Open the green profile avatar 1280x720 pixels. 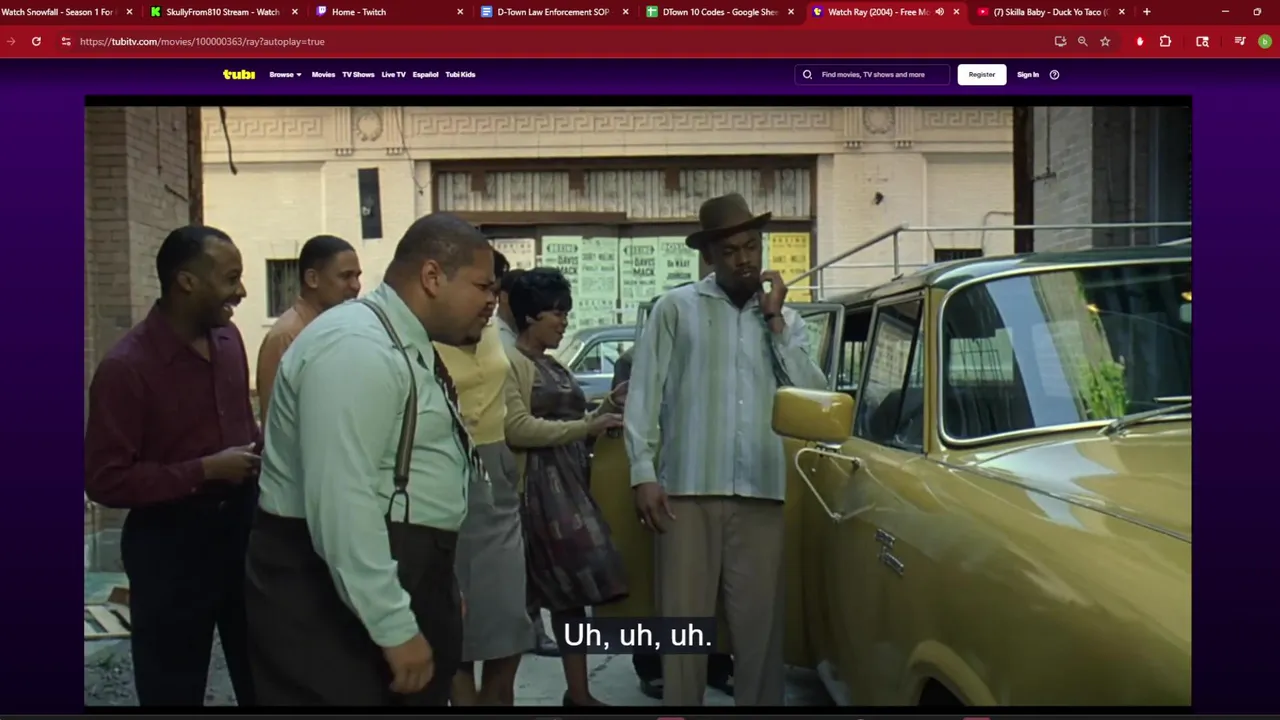point(1265,41)
